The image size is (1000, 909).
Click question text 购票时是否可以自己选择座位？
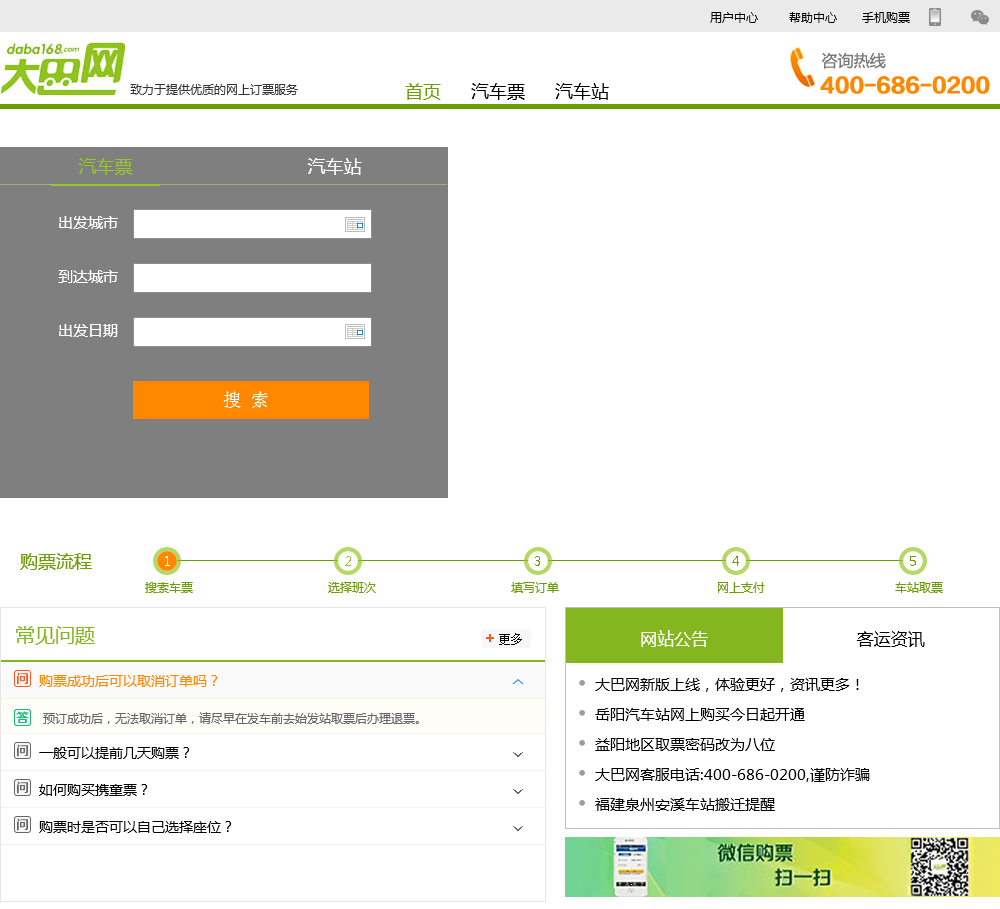(136, 827)
